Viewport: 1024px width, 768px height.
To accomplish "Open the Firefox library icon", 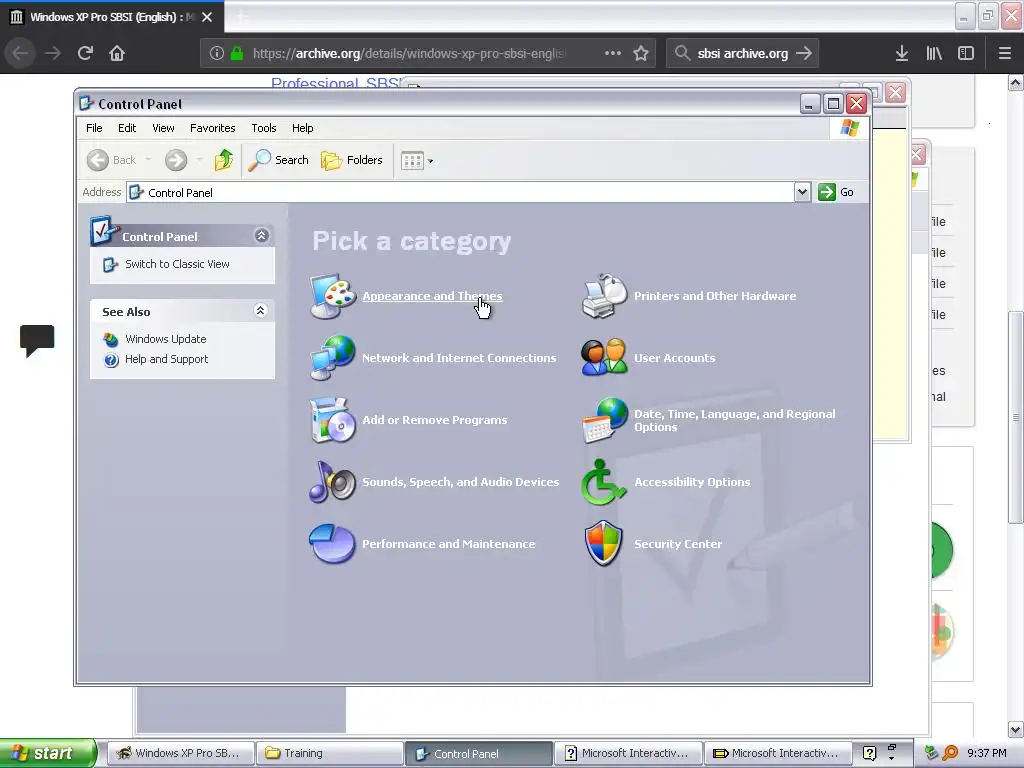I will coord(934,53).
